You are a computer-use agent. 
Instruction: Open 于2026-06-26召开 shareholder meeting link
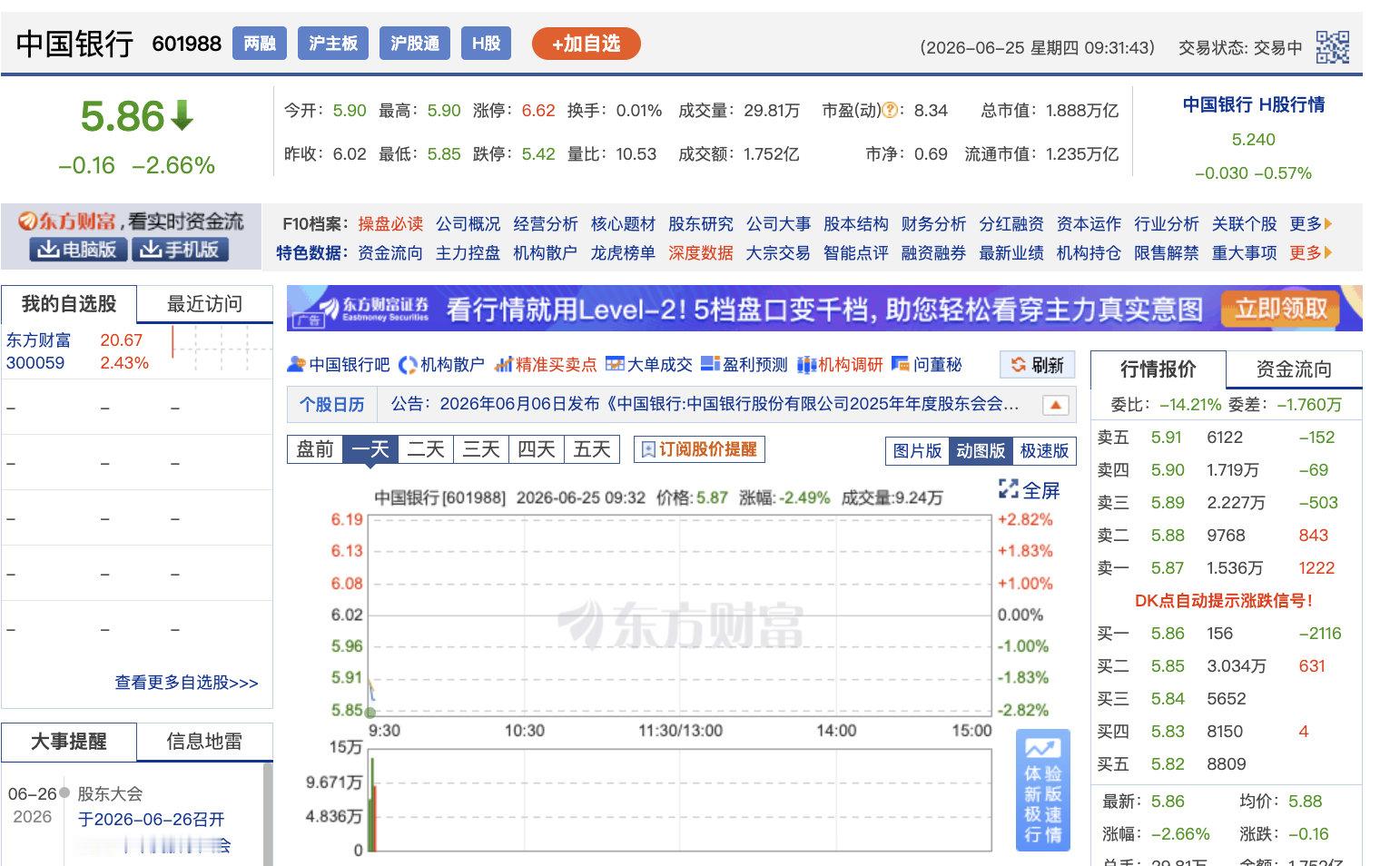(x=151, y=819)
